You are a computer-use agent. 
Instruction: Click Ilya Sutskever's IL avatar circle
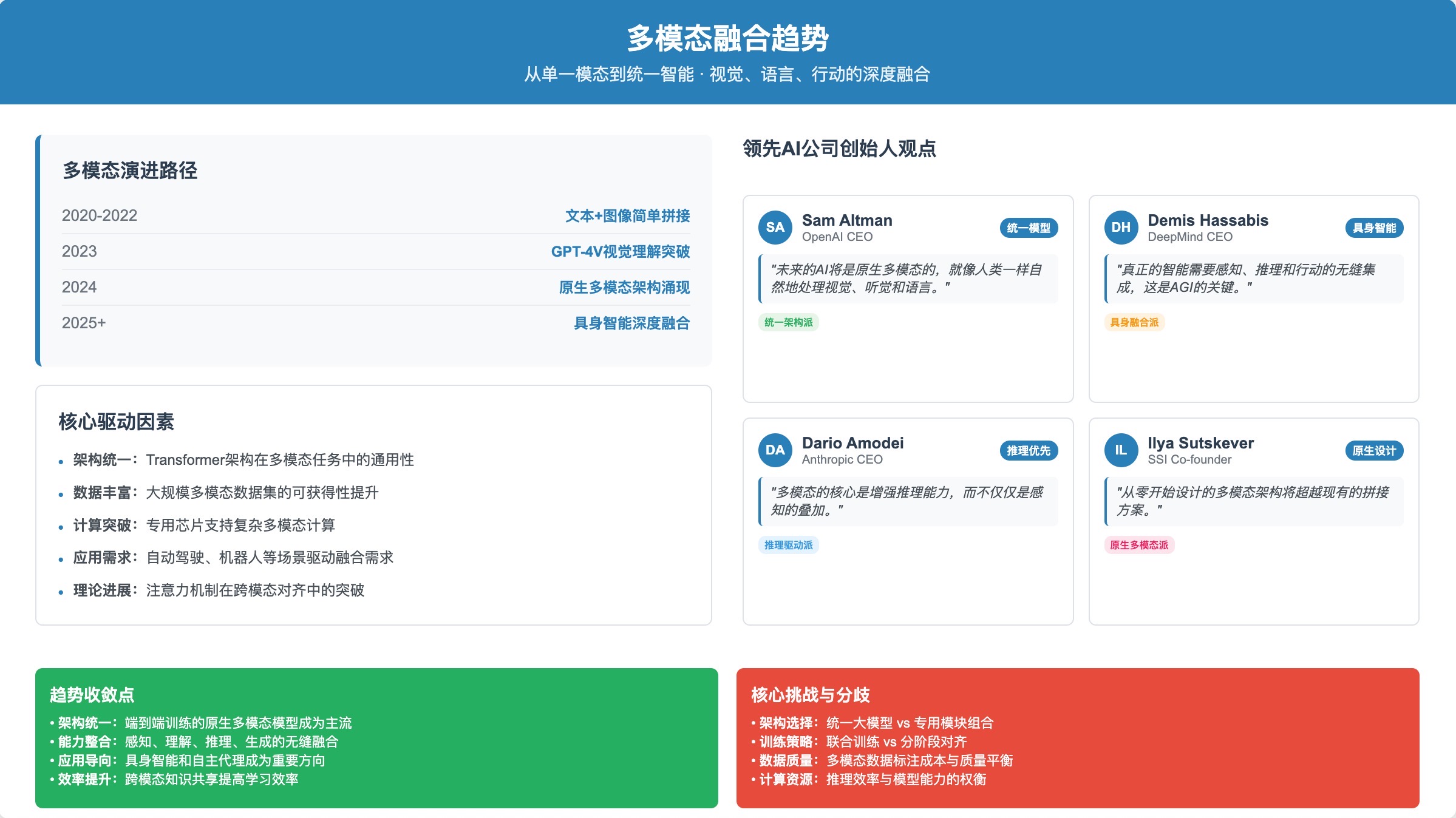pos(1121,450)
